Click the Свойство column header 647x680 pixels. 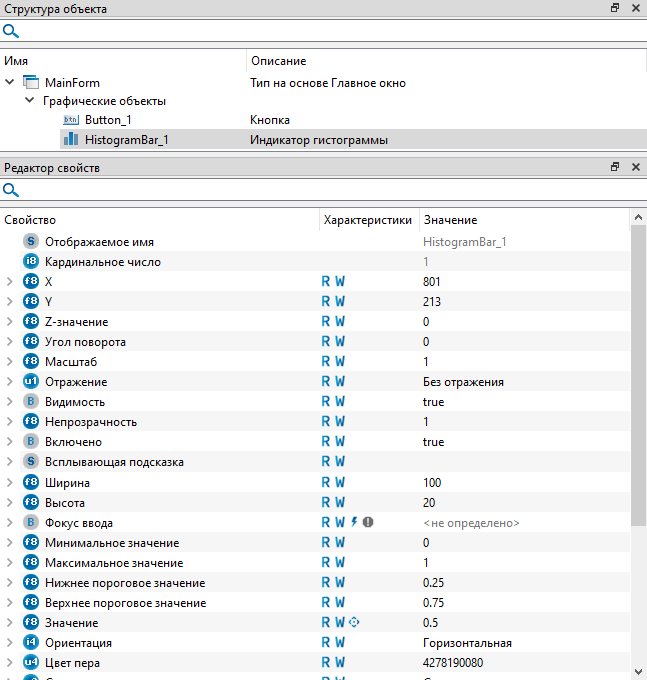click(x=30, y=219)
